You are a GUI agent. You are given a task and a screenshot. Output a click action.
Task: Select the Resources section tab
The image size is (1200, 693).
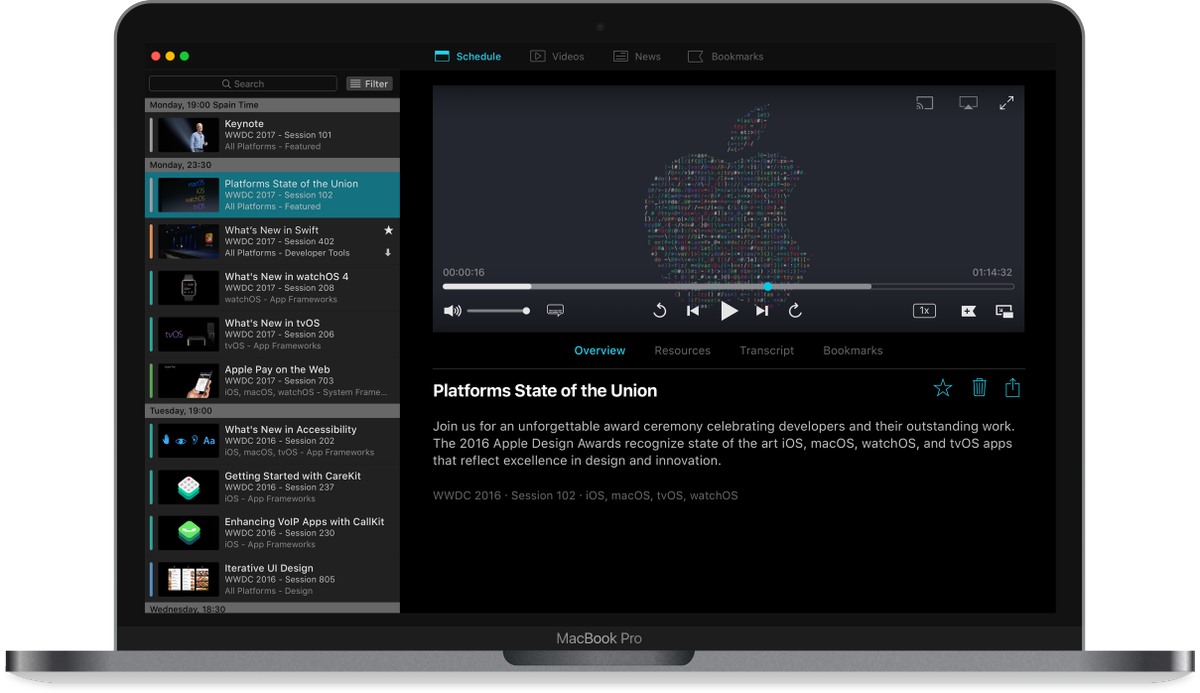coord(683,351)
